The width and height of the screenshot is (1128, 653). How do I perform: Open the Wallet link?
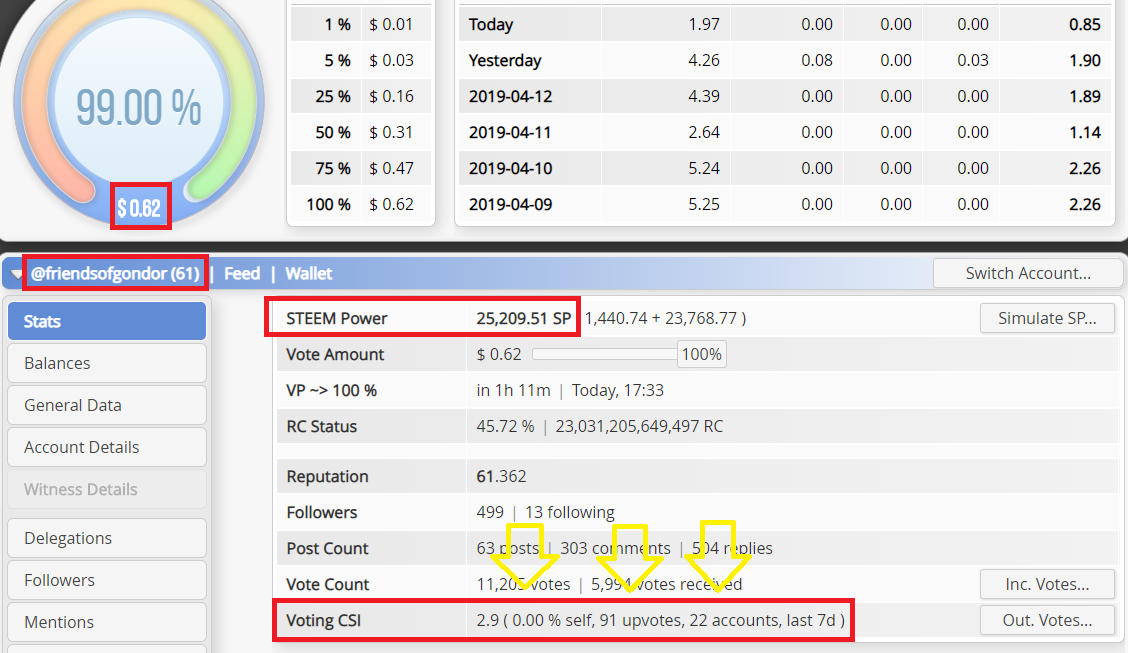click(x=309, y=273)
